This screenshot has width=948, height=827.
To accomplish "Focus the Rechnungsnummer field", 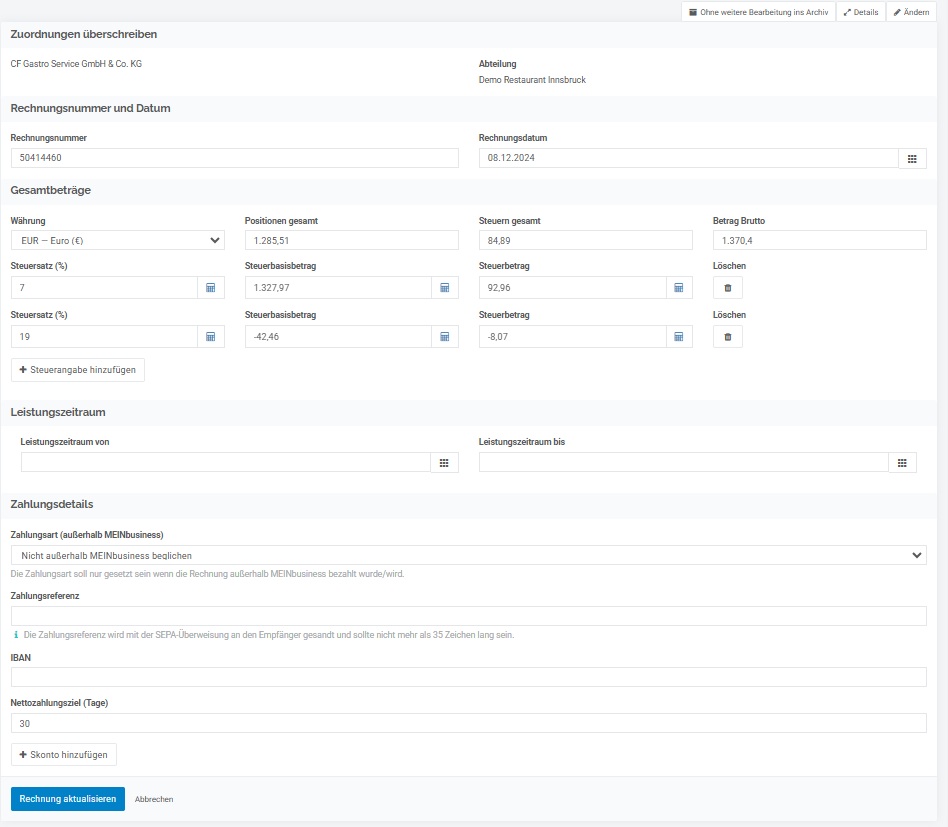I will point(235,158).
